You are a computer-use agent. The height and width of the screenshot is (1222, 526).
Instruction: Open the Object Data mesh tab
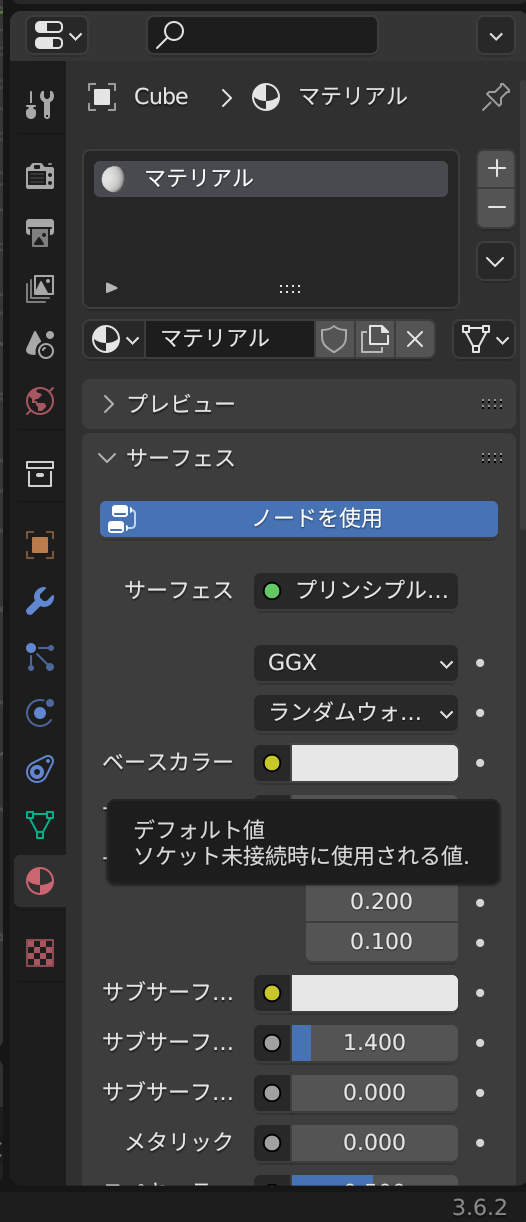click(40, 825)
